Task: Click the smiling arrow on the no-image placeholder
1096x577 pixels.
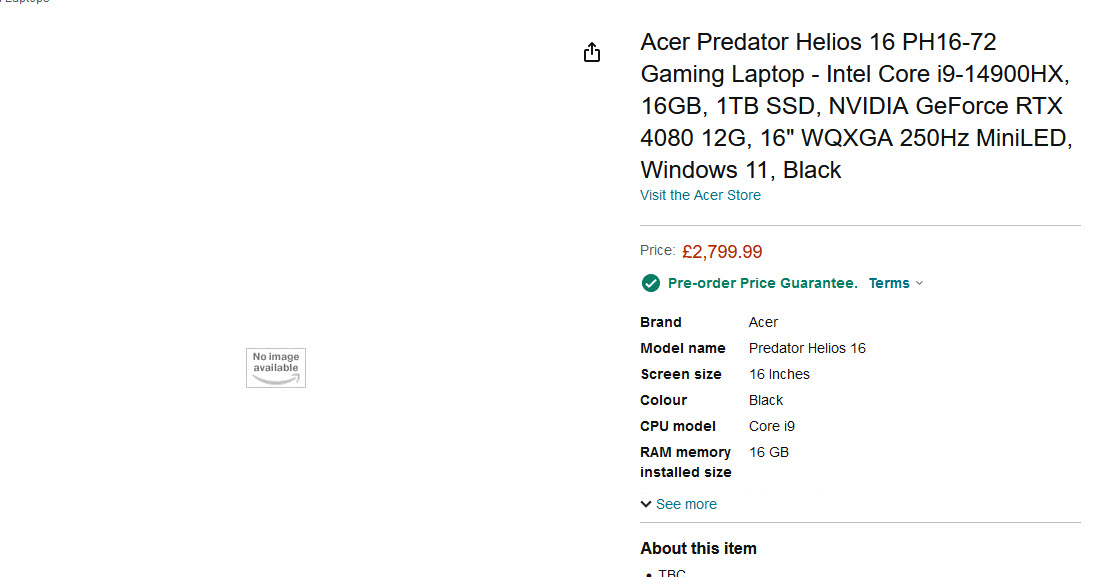Action: (x=275, y=376)
